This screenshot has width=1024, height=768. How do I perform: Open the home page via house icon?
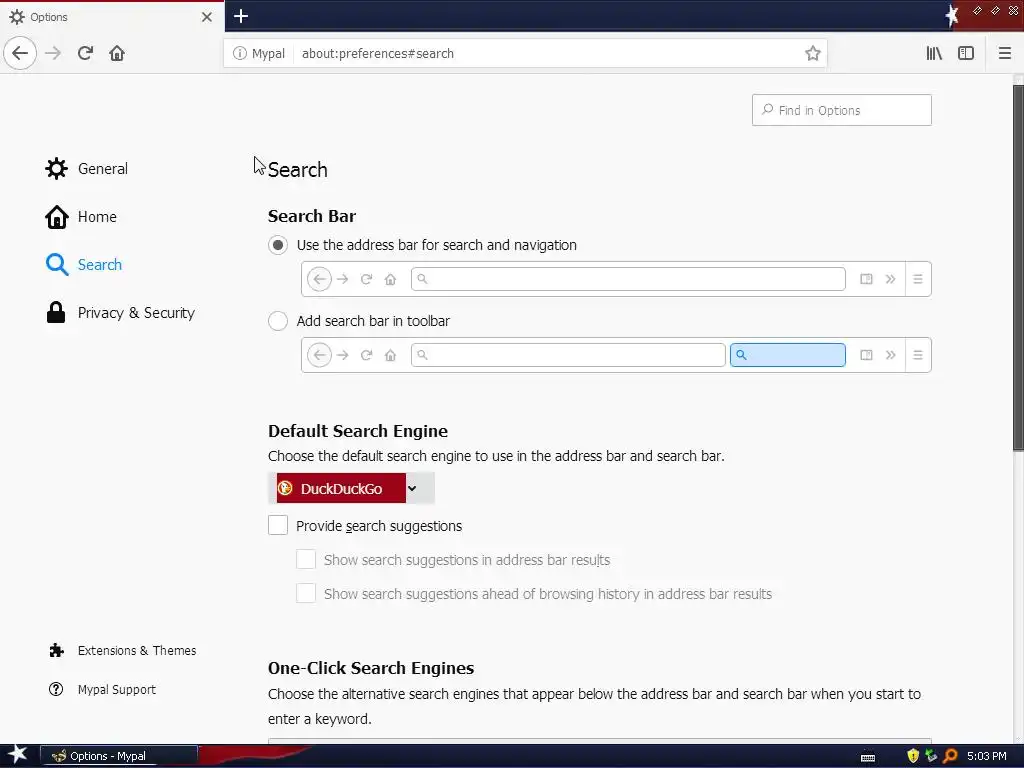(x=117, y=53)
